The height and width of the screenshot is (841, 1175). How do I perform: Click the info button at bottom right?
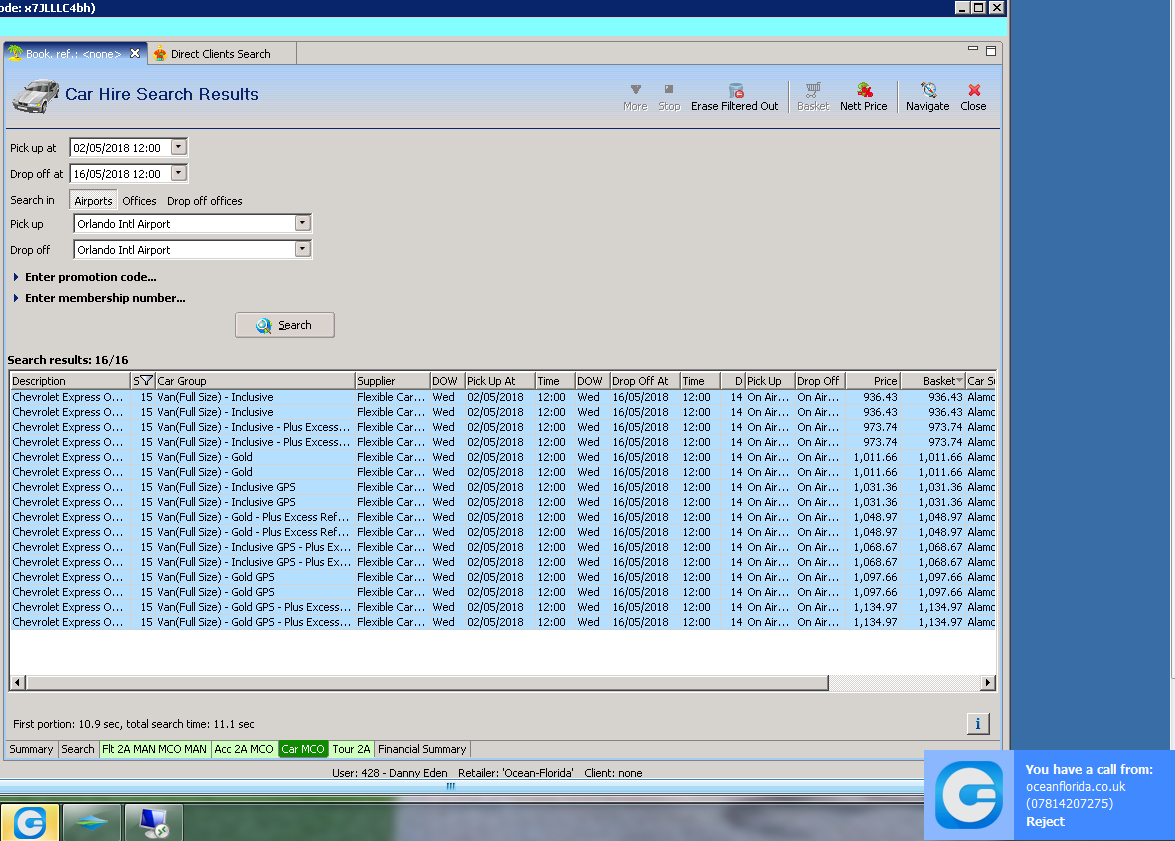pyautogui.click(x=978, y=723)
